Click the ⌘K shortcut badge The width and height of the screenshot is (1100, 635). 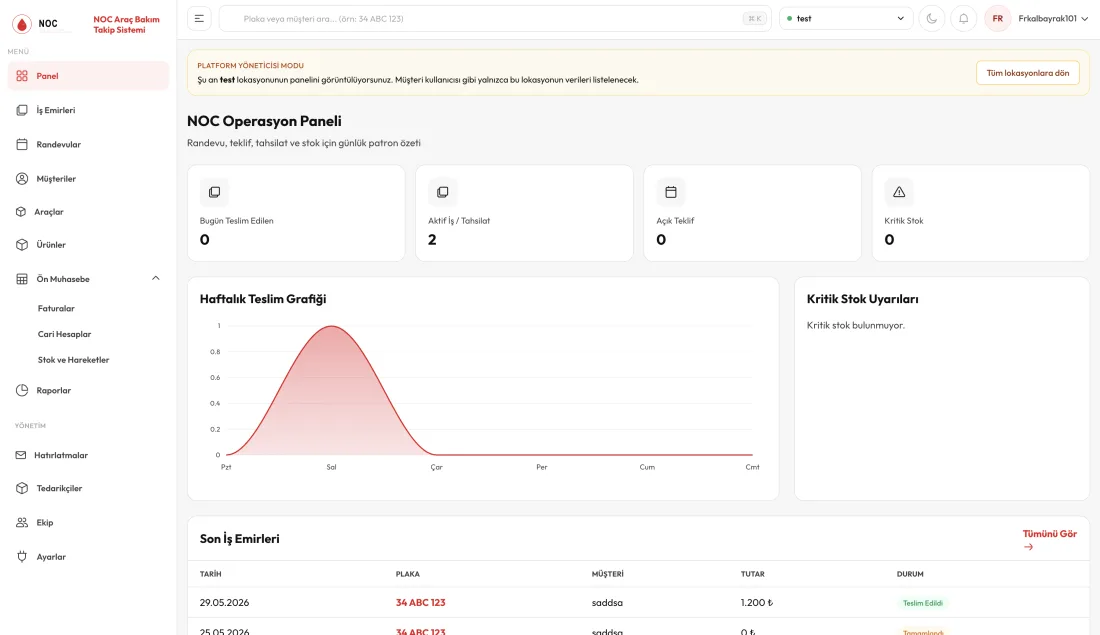click(755, 19)
